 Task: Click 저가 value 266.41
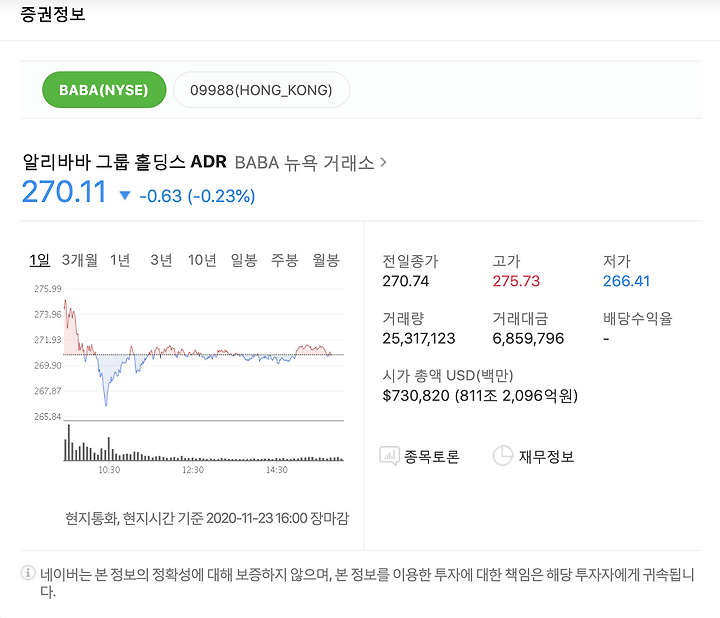coord(626,281)
